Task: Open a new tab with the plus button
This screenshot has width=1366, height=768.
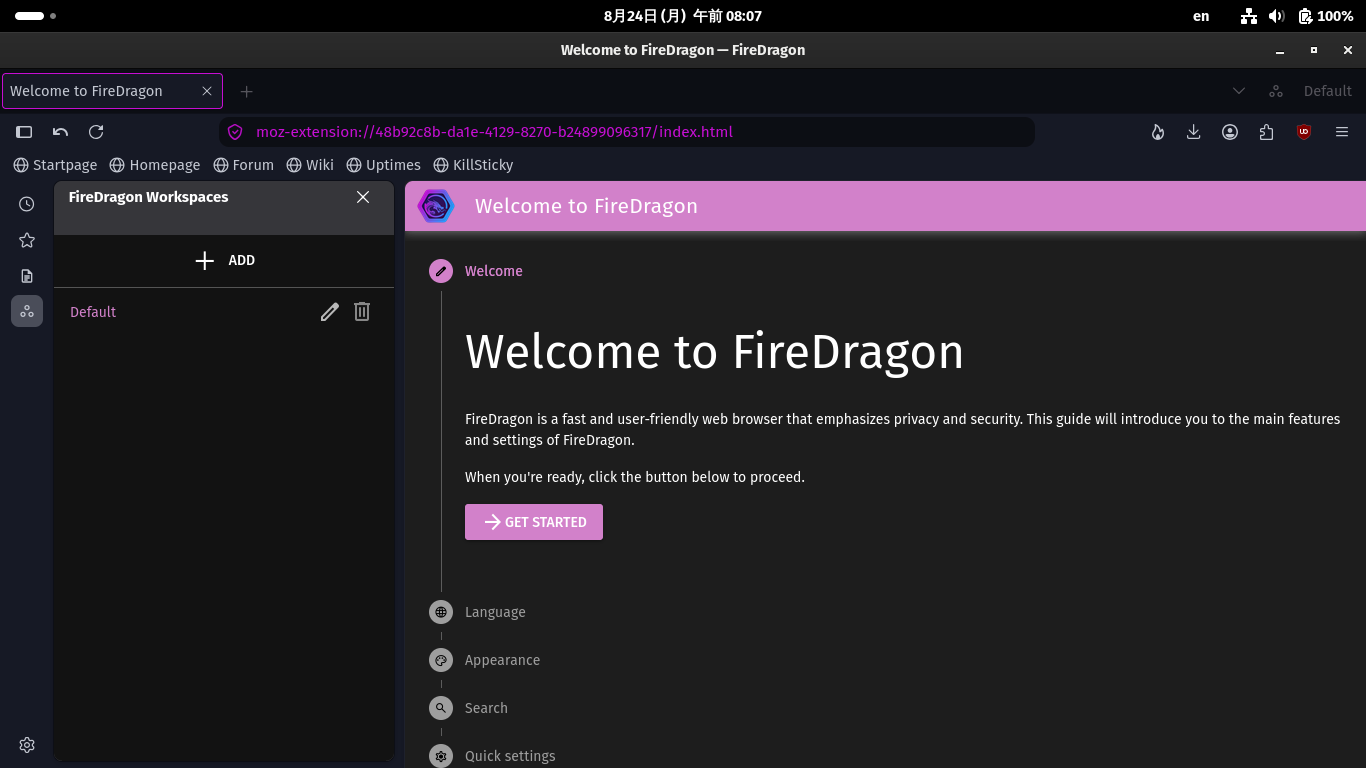Action: (246, 91)
